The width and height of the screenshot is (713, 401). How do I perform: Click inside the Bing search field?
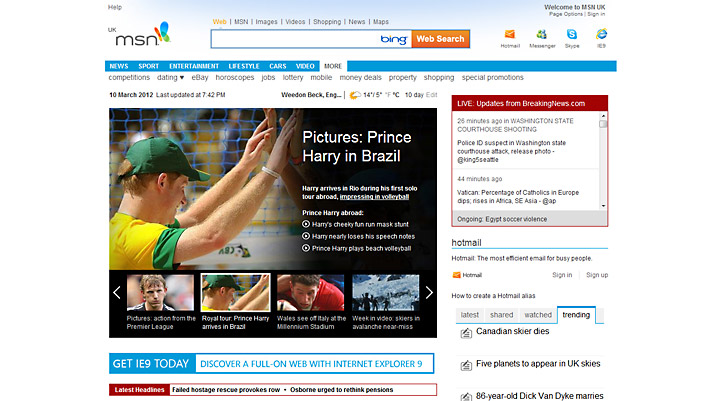(294, 39)
